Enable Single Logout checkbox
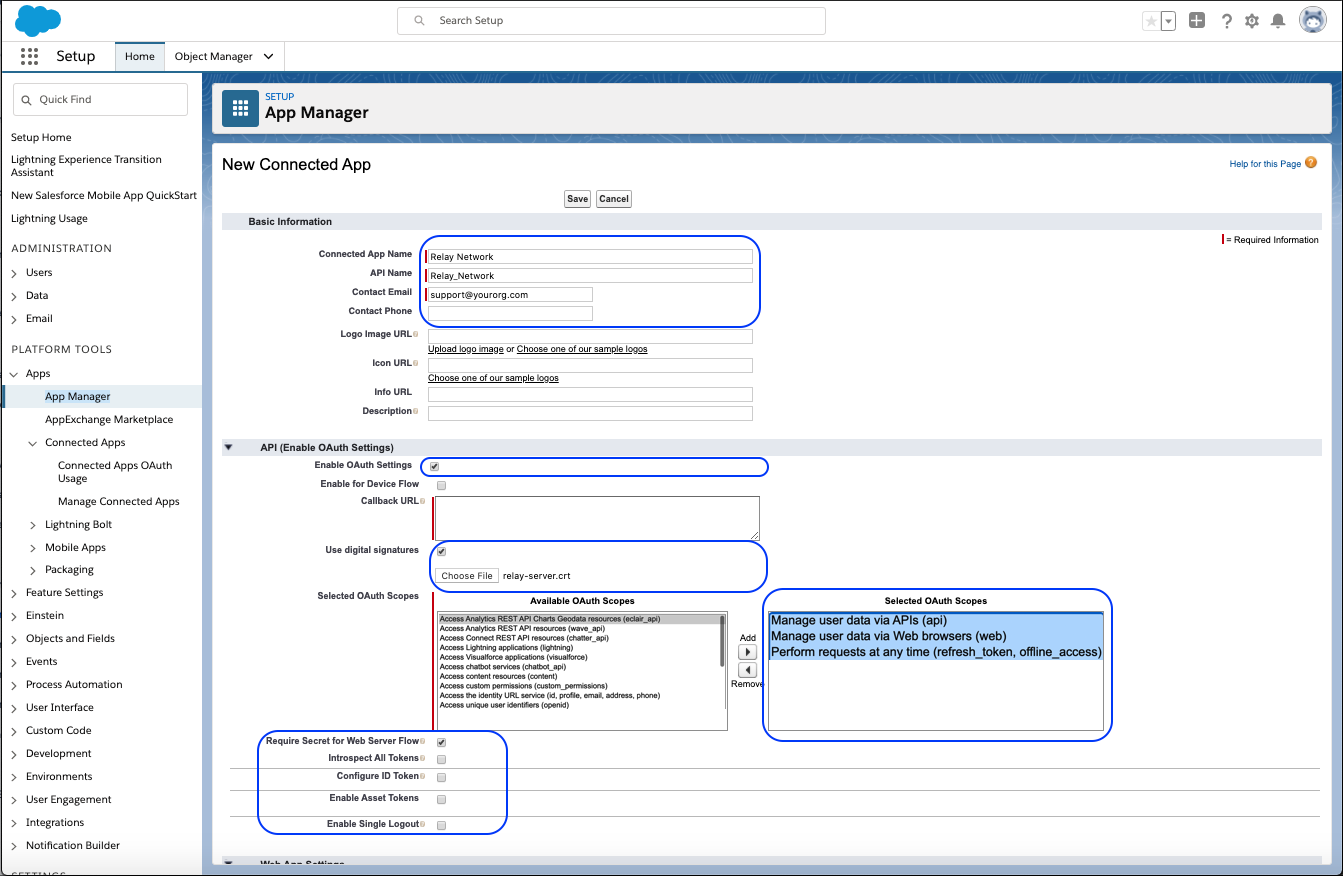The width and height of the screenshot is (1343, 876). tap(441, 824)
